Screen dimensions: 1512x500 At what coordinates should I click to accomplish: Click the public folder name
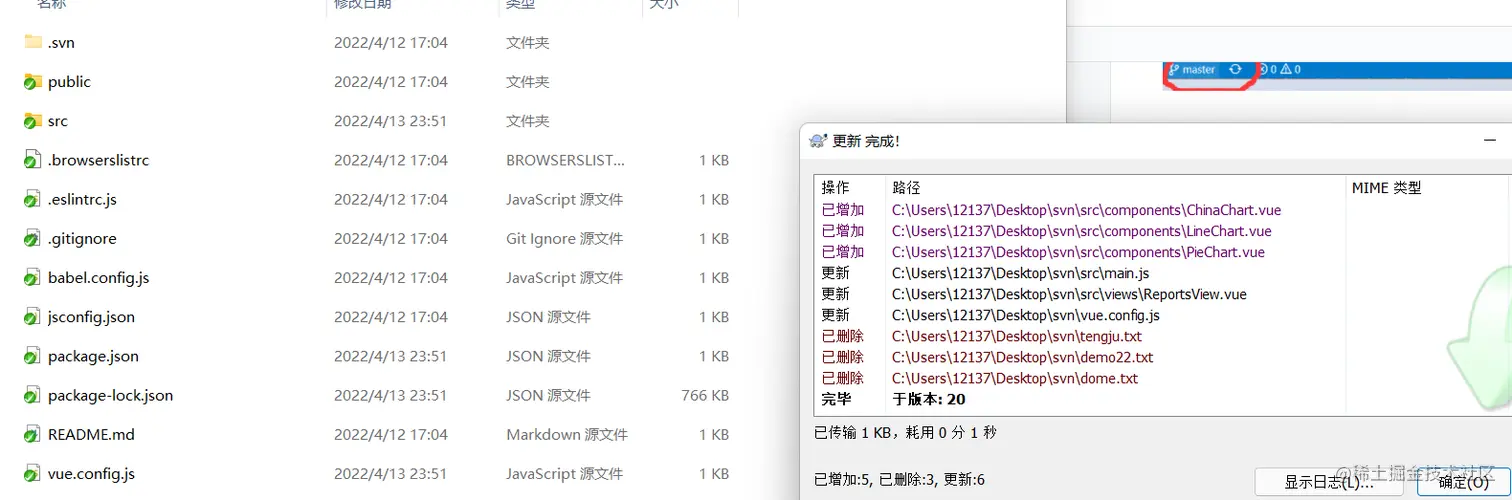[x=69, y=82]
